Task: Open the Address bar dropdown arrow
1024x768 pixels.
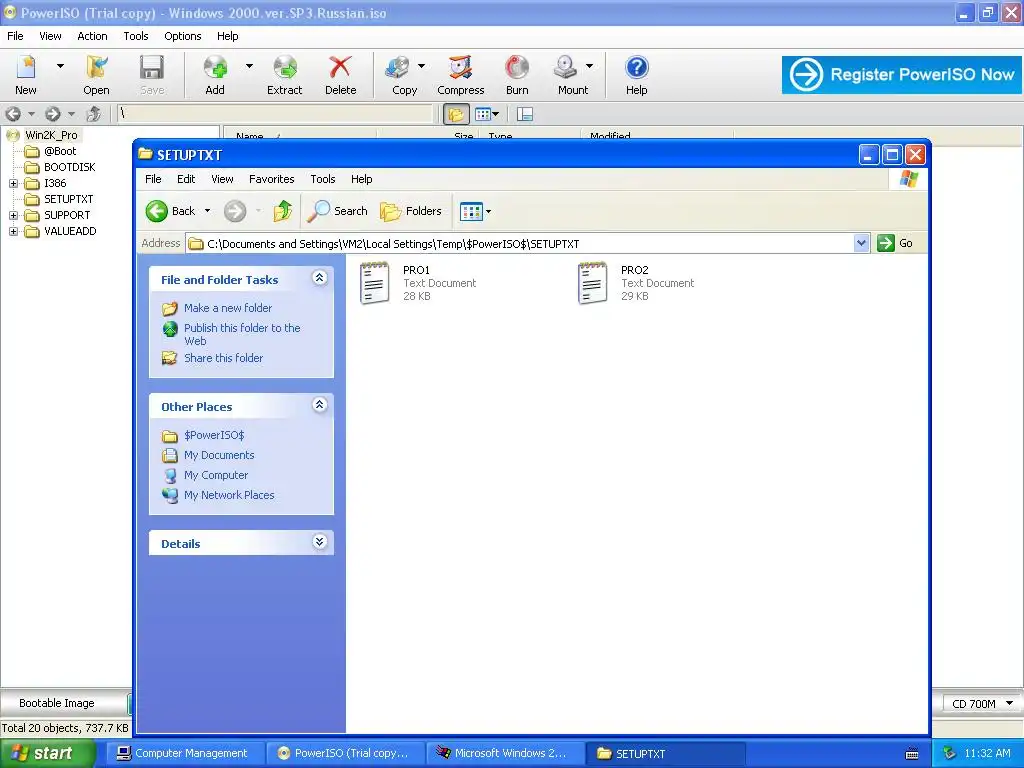Action: (861, 243)
